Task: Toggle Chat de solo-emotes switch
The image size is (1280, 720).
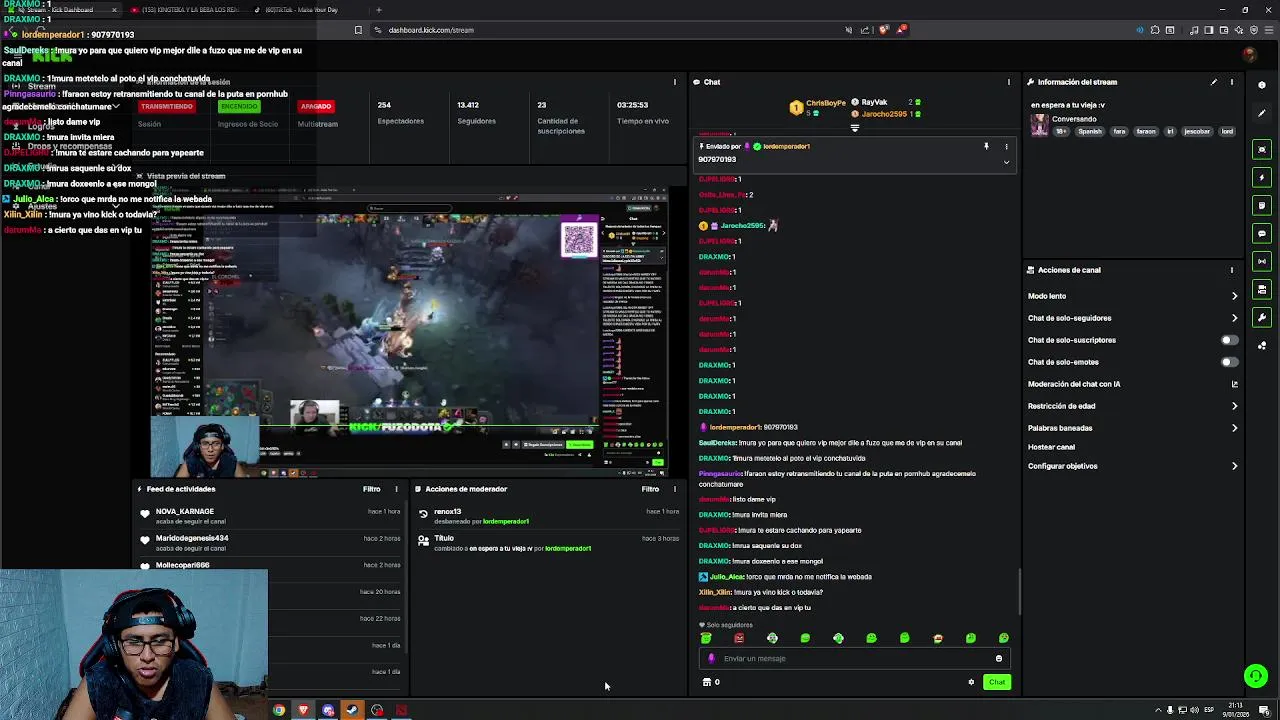Action: tap(1229, 362)
